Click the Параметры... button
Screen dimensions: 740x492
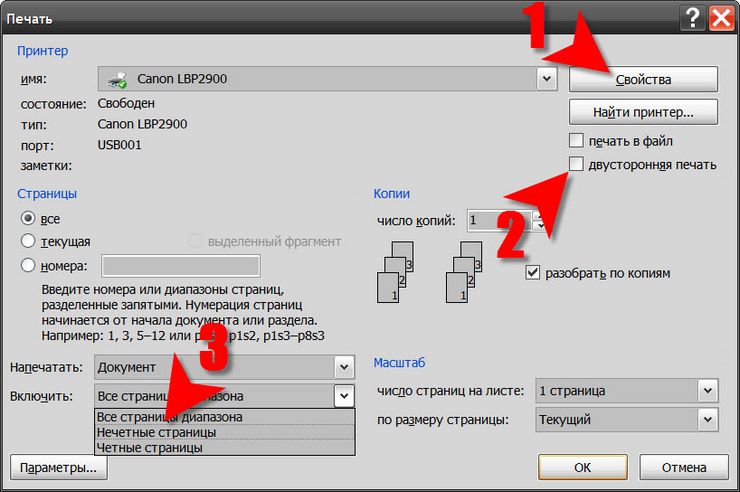point(58,467)
